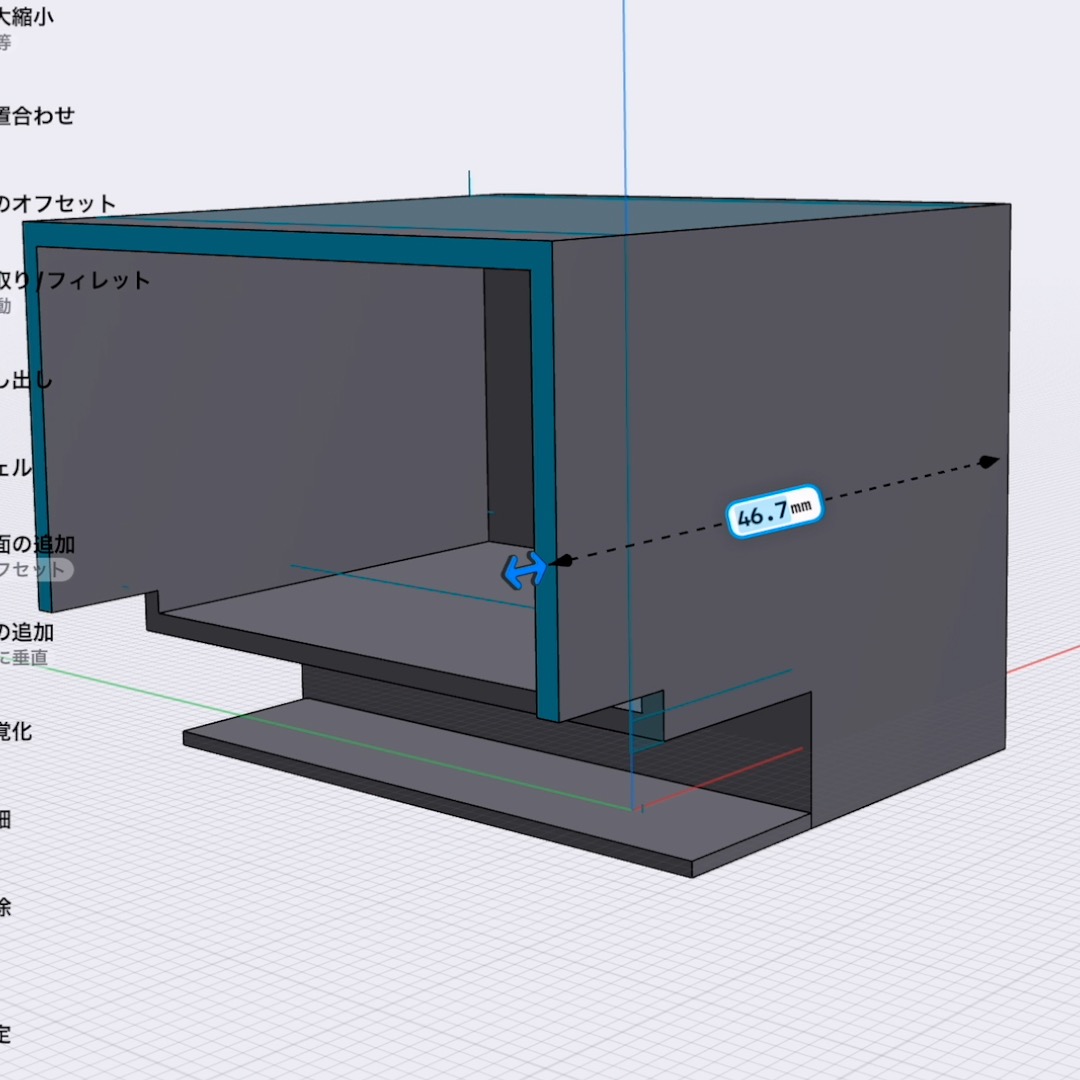Open the 面のオフセット face offset tool

58,204
